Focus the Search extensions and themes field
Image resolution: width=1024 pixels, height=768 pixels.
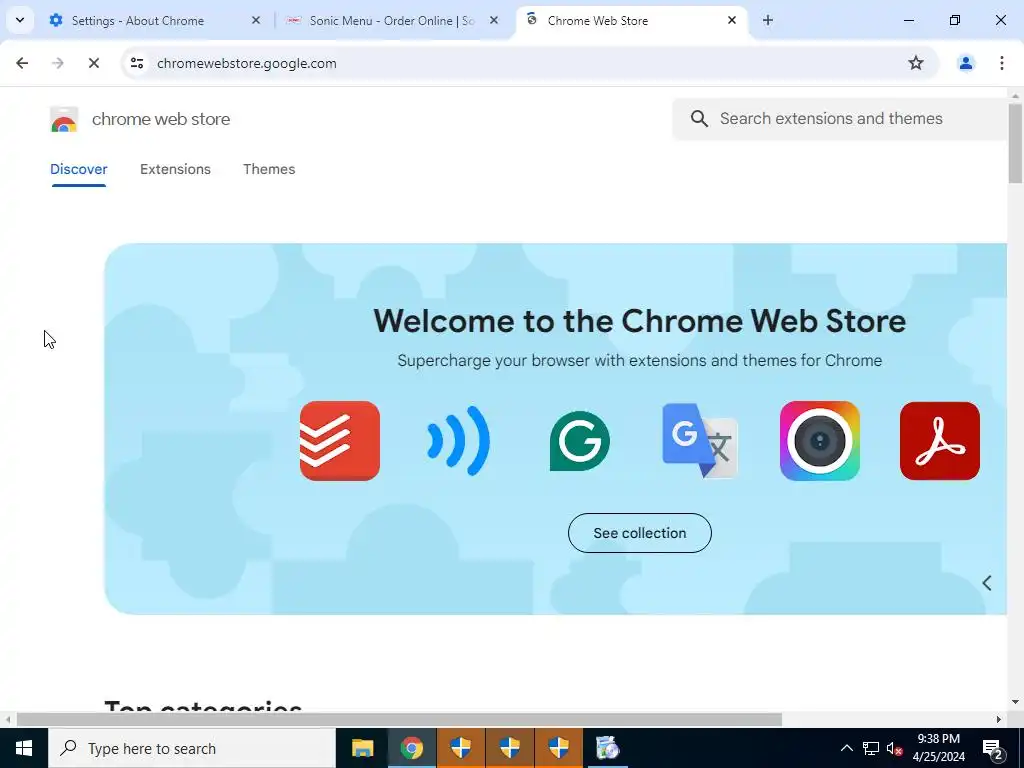842,119
